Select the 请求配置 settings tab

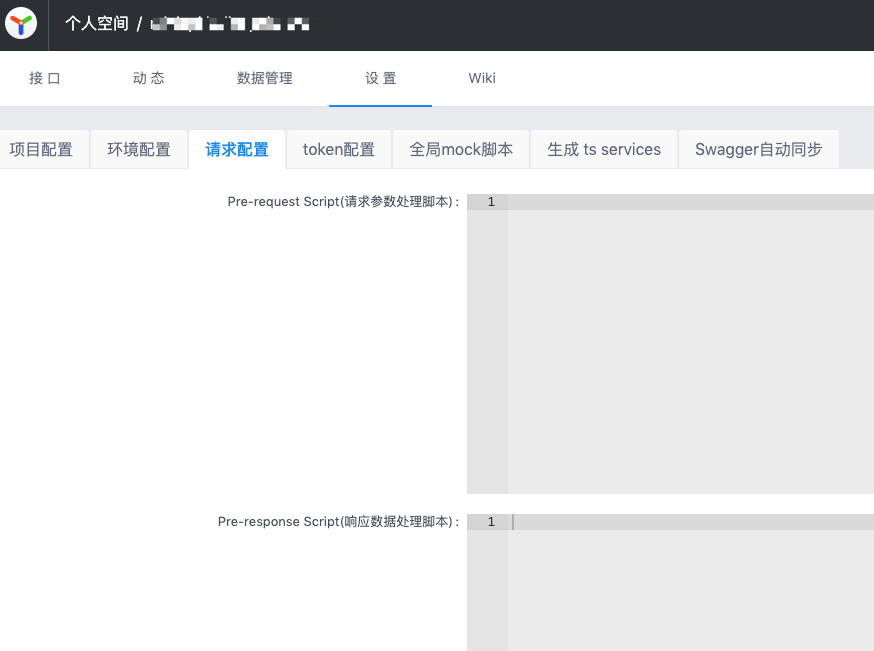(237, 149)
